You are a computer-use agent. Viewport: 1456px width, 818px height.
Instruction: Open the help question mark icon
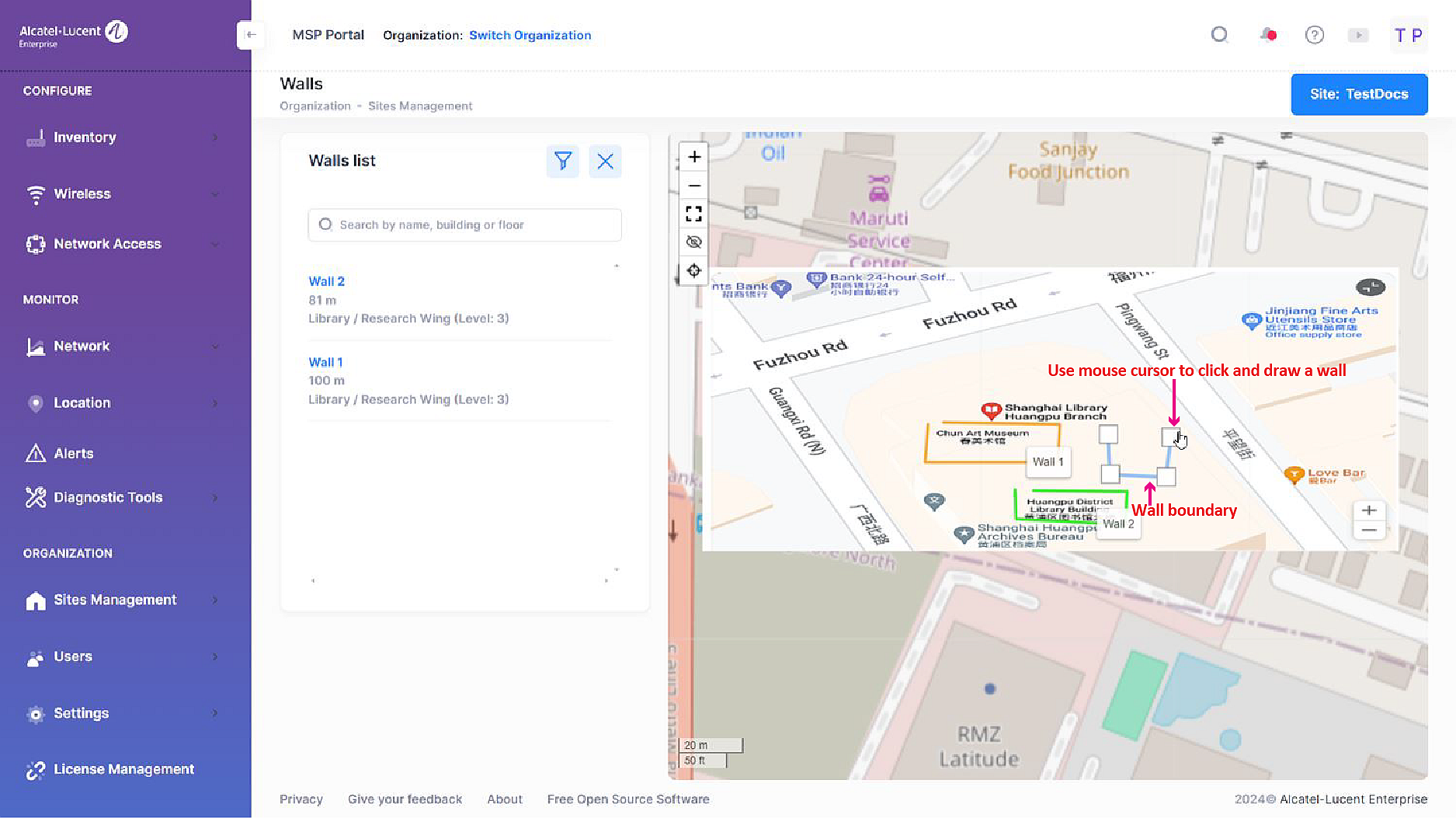pos(1314,35)
